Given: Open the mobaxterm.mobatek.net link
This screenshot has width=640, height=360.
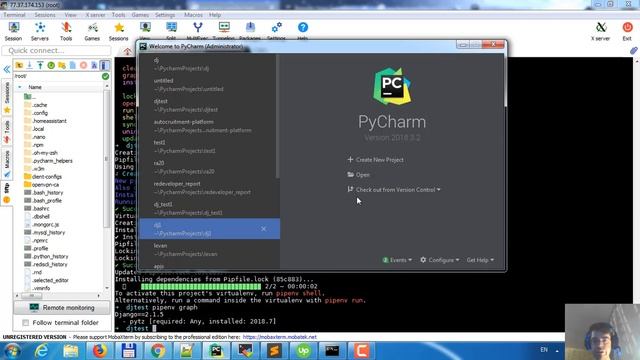Looking at the screenshot, I should (x=280, y=337).
